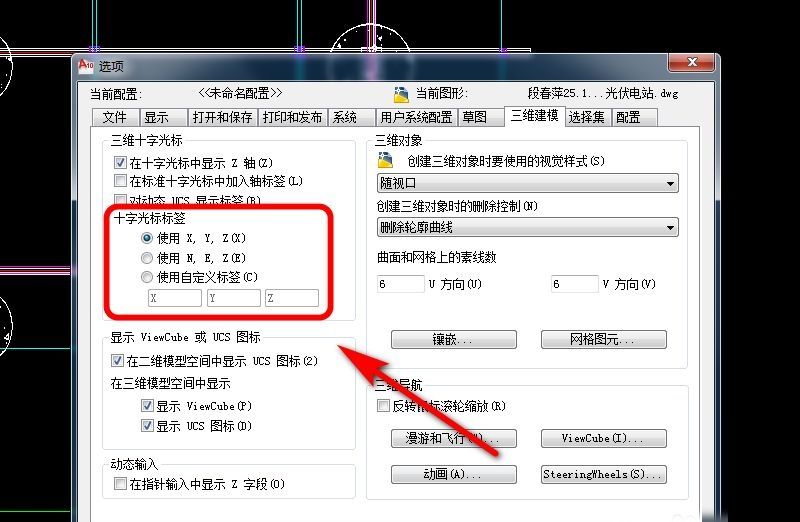Switch to the 显示 tab
Image resolution: width=800 pixels, height=522 pixels.
162,117
